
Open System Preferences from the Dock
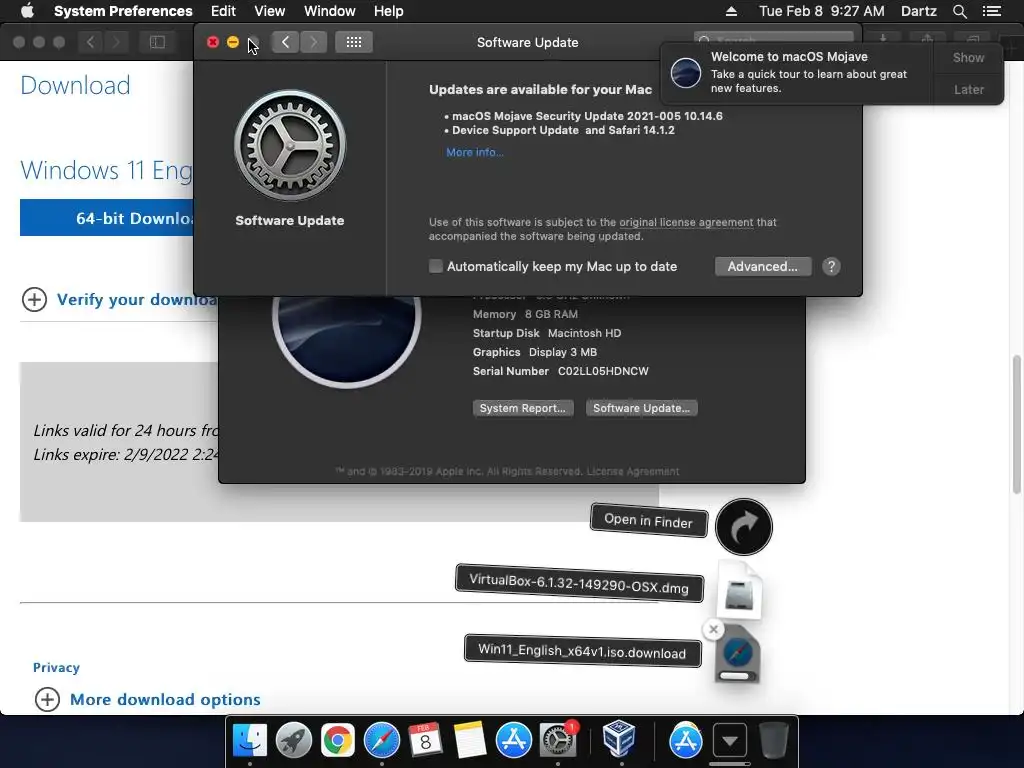558,740
